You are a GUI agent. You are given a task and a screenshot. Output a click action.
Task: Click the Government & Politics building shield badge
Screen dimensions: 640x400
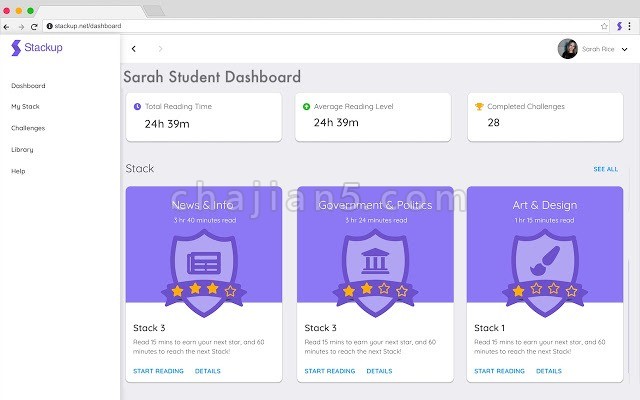pos(375,273)
